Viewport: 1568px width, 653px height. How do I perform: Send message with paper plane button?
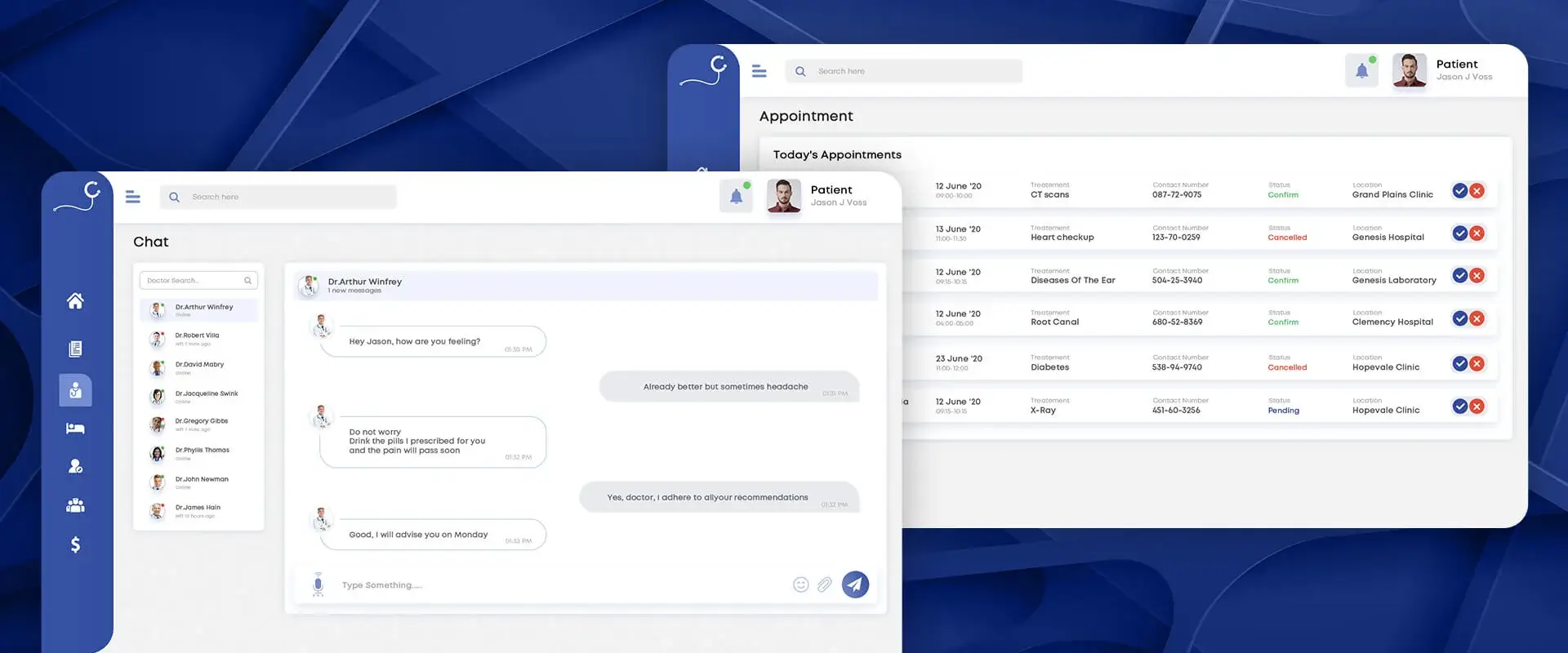click(855, 584)
